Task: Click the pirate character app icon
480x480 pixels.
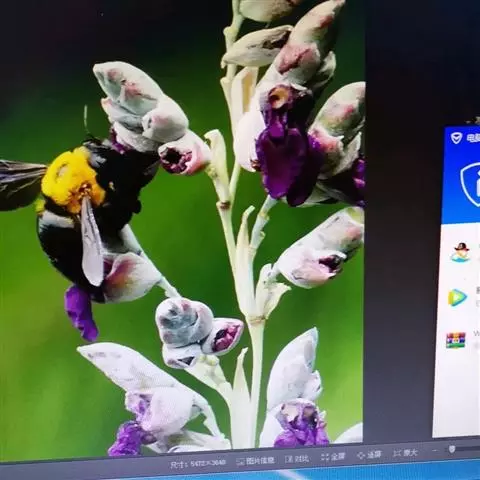Action: click(461, 252)
